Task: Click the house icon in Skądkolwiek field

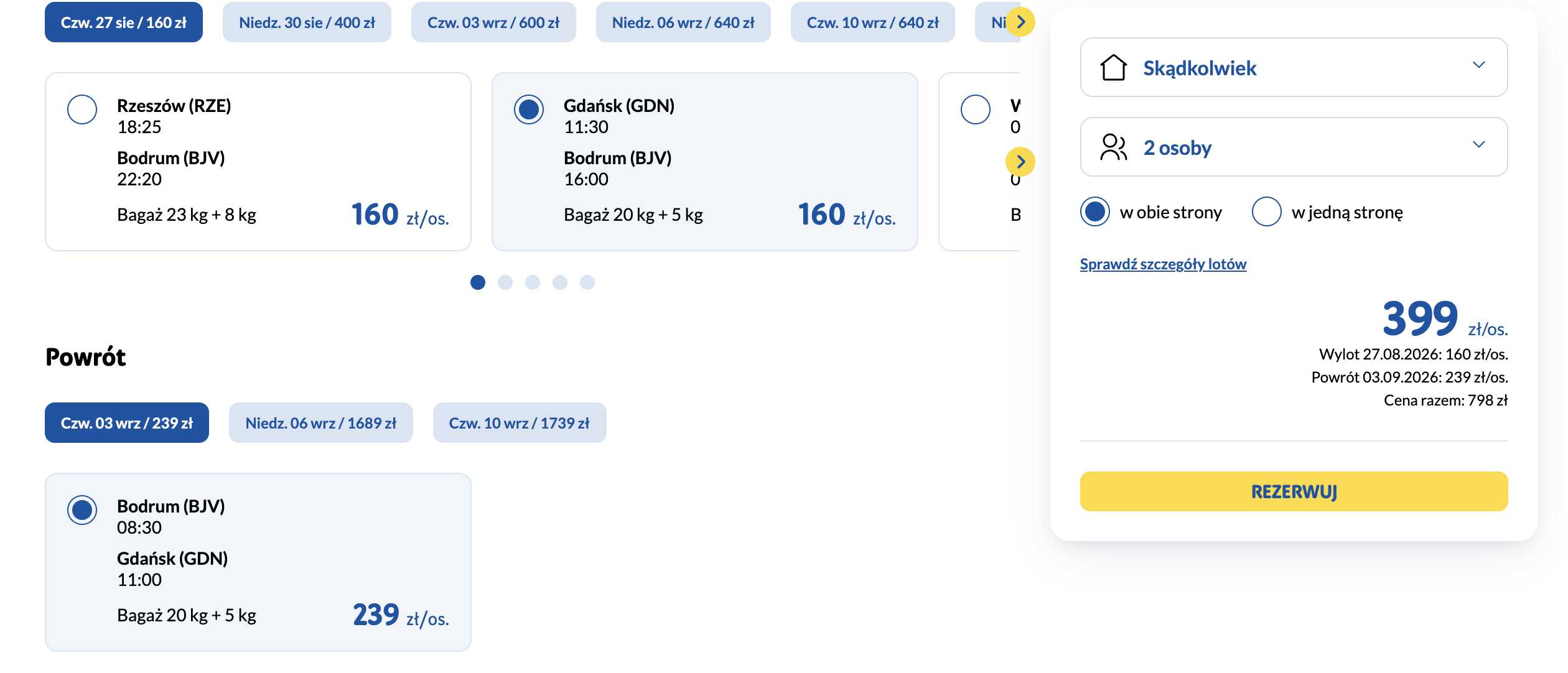Action: click(x=1113, y=67)
